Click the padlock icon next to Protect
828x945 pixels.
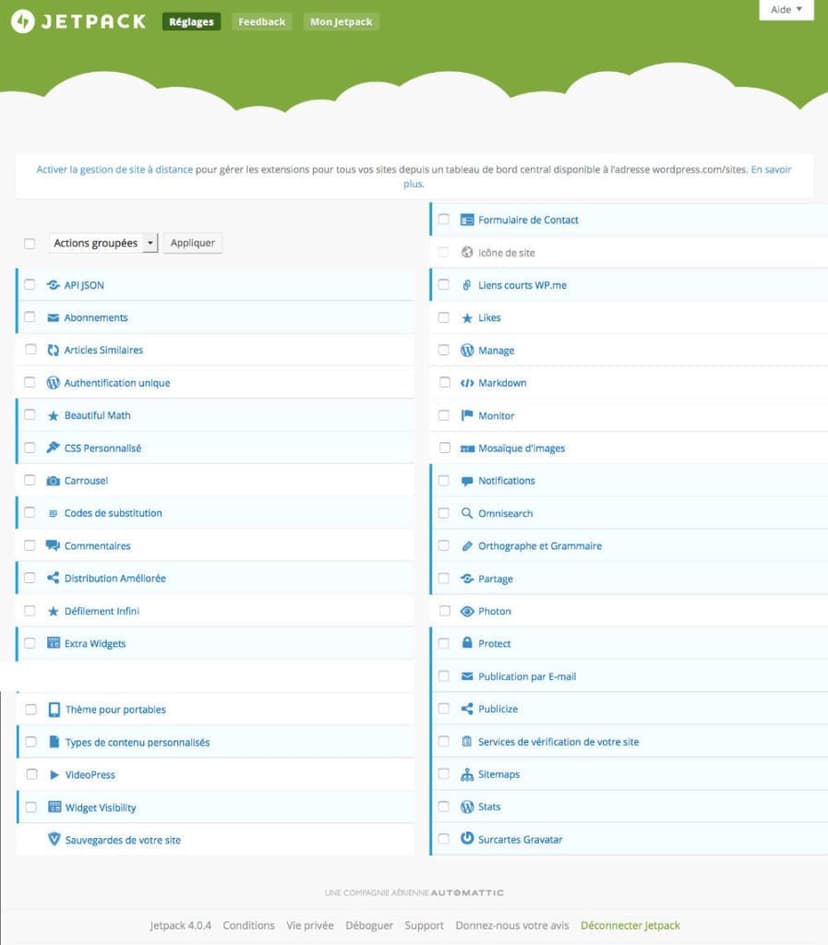tap(467, 643)
